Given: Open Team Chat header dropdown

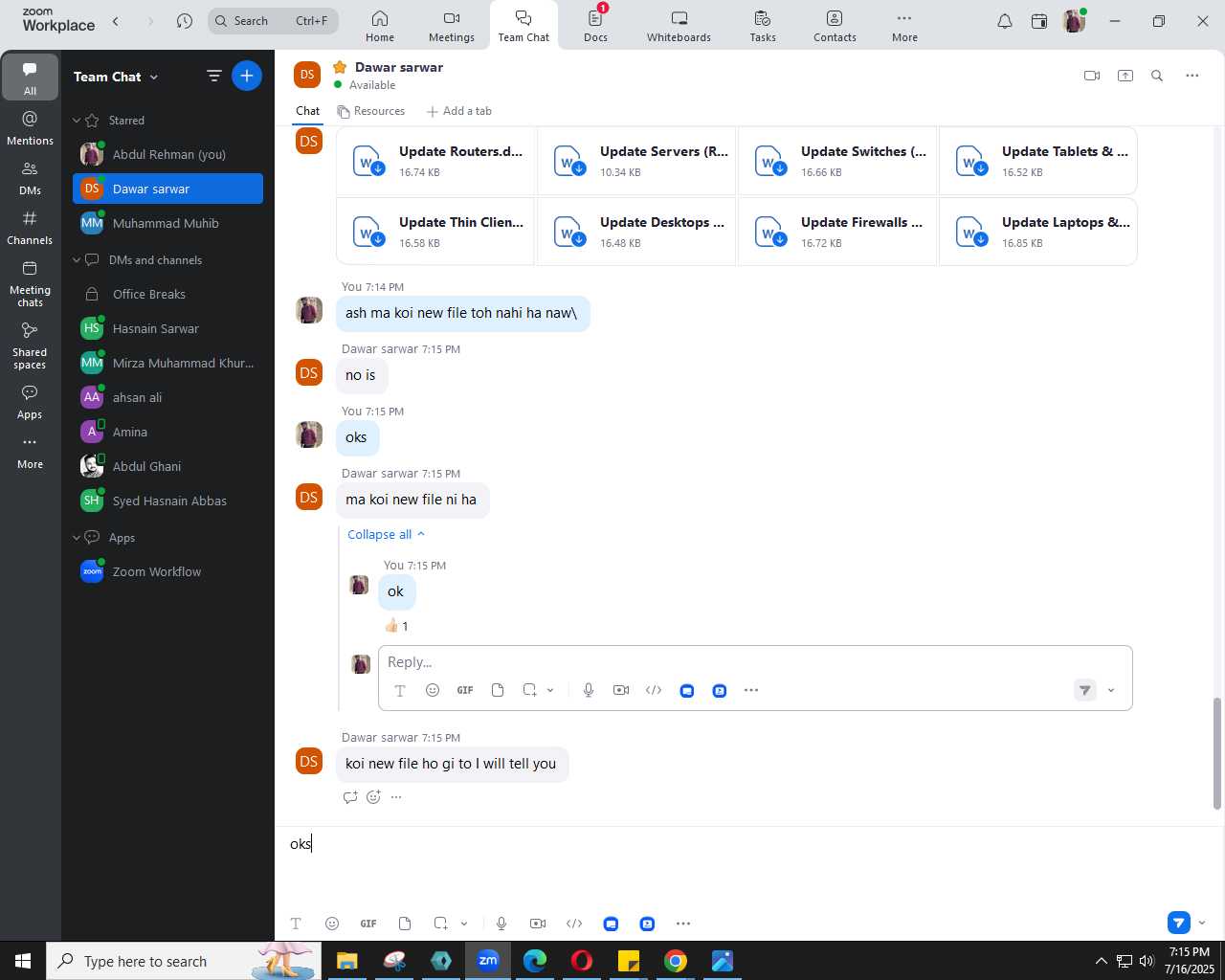Looking at the screenshot, I should [154, 77].
